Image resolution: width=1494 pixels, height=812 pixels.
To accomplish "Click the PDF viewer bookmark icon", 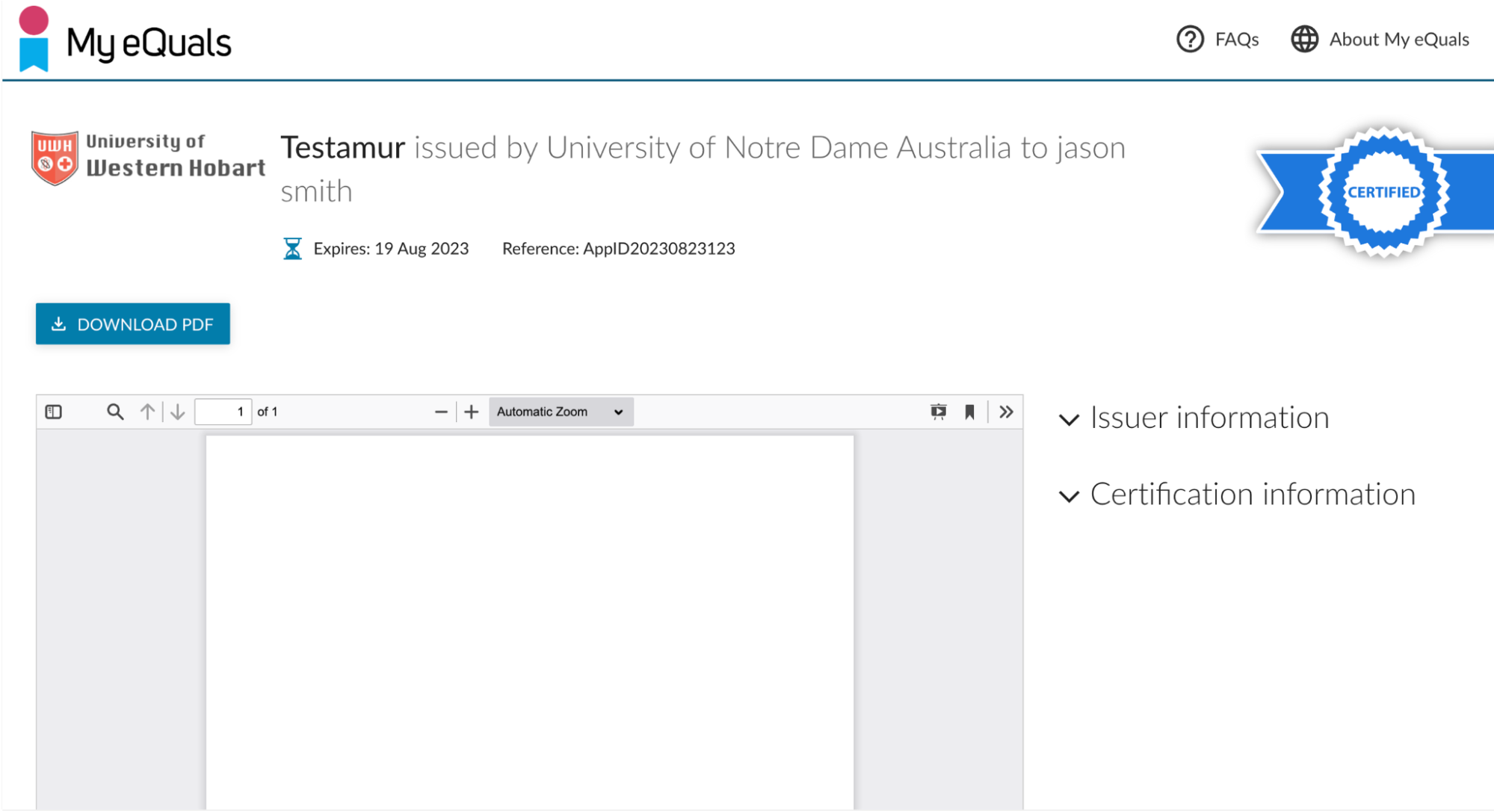I will point(969,412).
